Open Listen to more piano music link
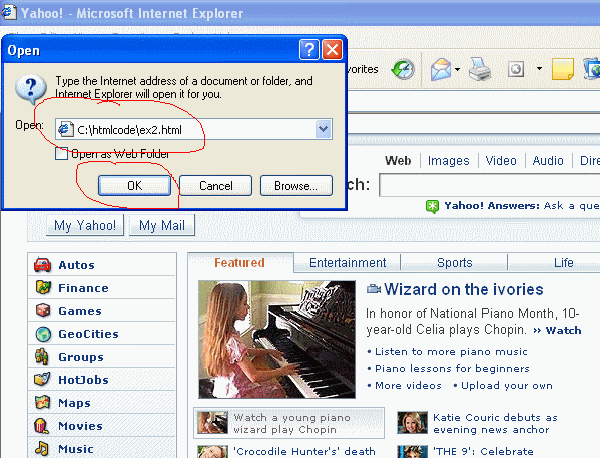Screen dimensions: 600x458 click(x=451, y=352)
